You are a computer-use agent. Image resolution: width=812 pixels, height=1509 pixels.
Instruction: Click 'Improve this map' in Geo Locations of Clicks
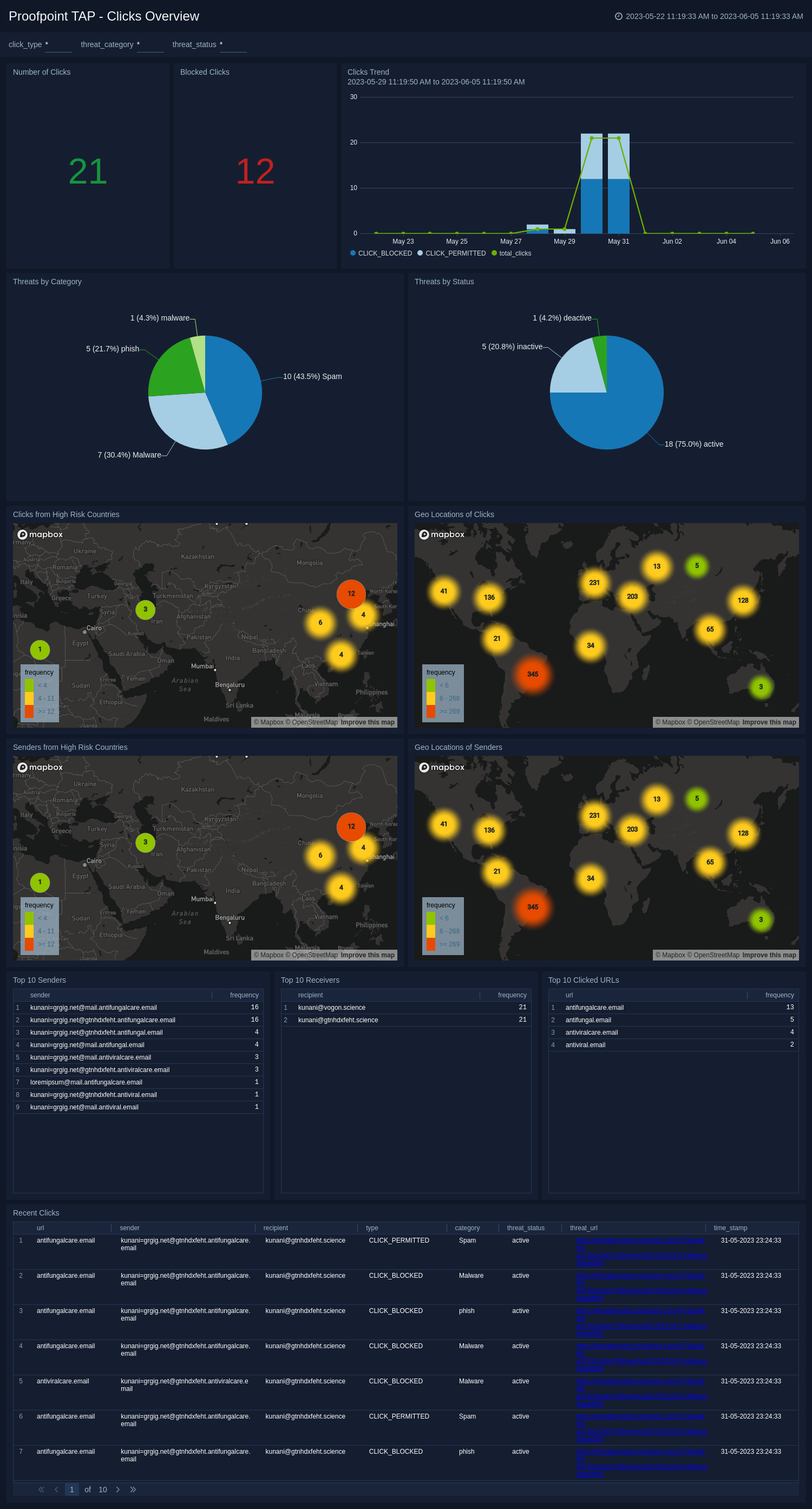769,722
